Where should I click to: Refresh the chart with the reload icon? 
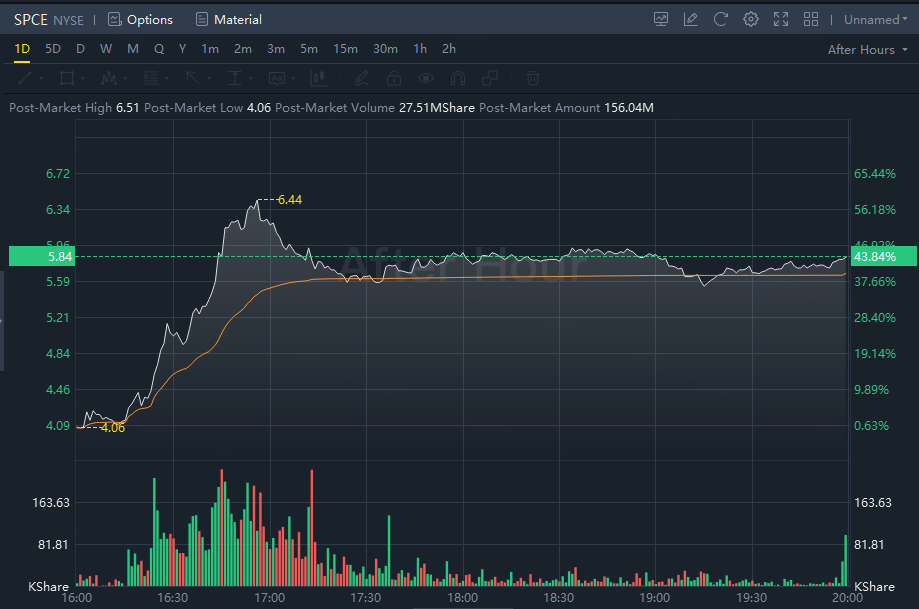click(720, 19)
